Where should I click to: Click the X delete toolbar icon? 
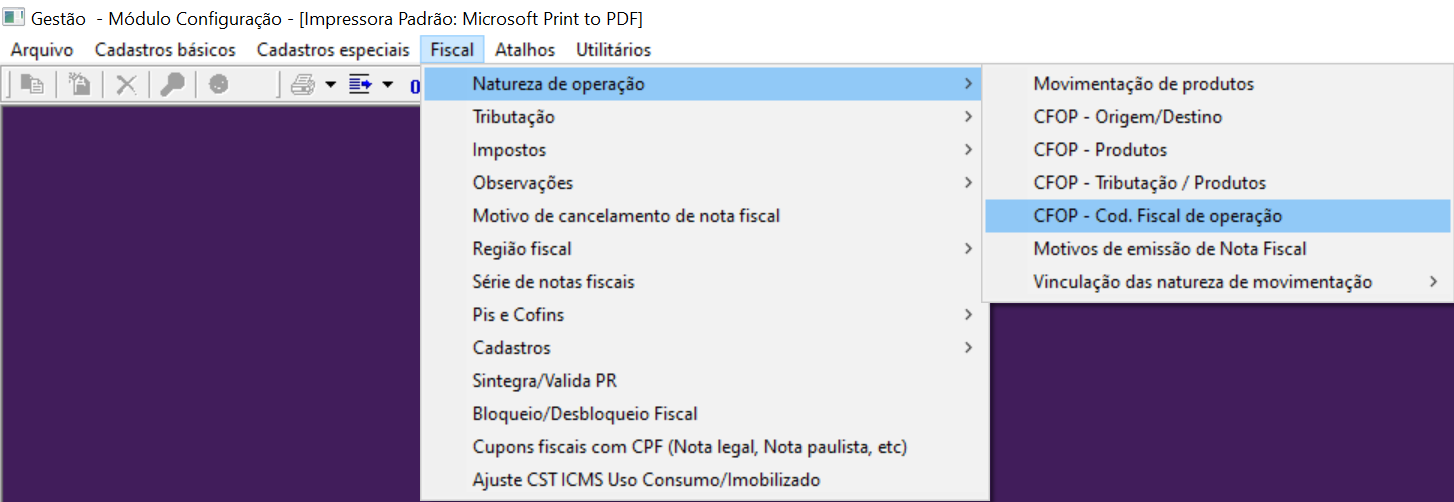point(126,85)
